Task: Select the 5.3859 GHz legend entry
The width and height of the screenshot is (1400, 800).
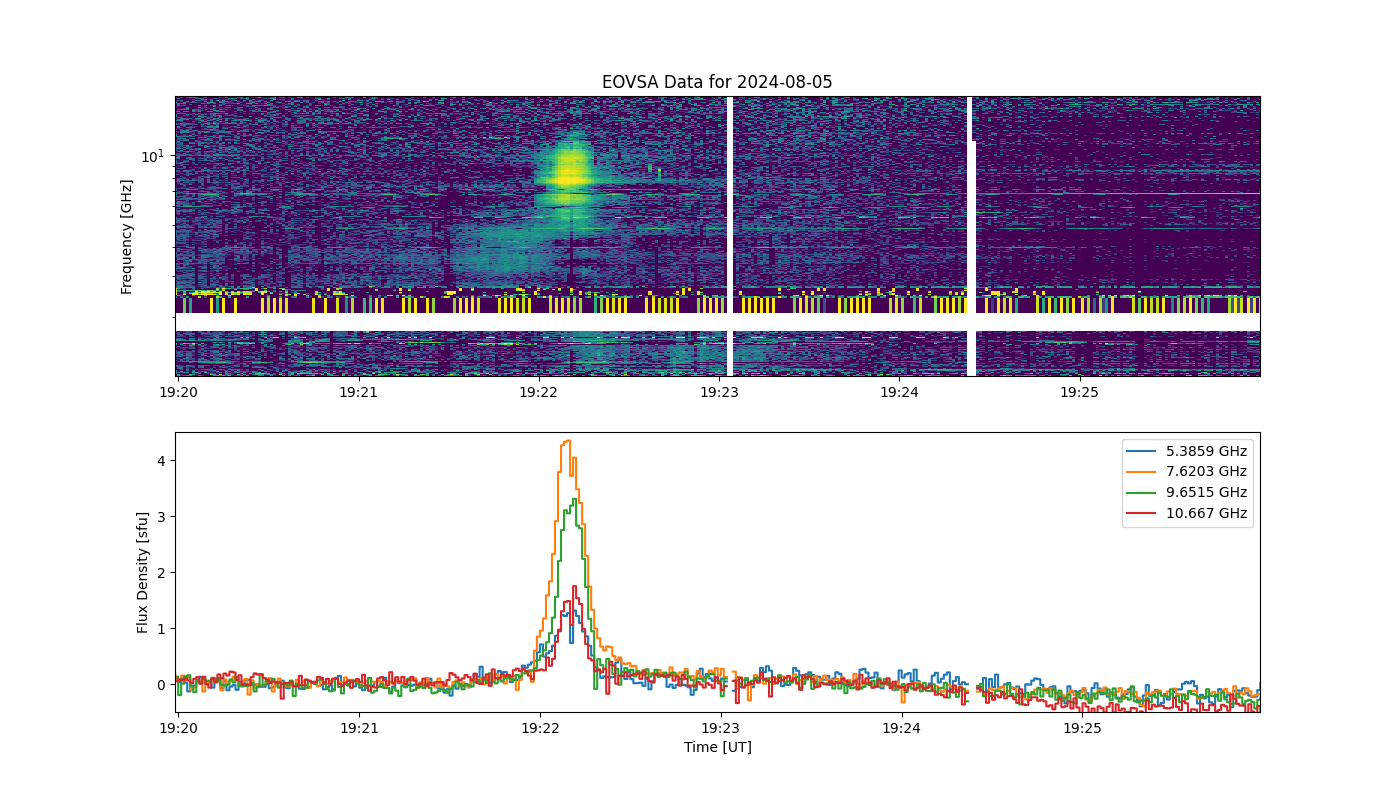Action: [x=1189, y=451]
